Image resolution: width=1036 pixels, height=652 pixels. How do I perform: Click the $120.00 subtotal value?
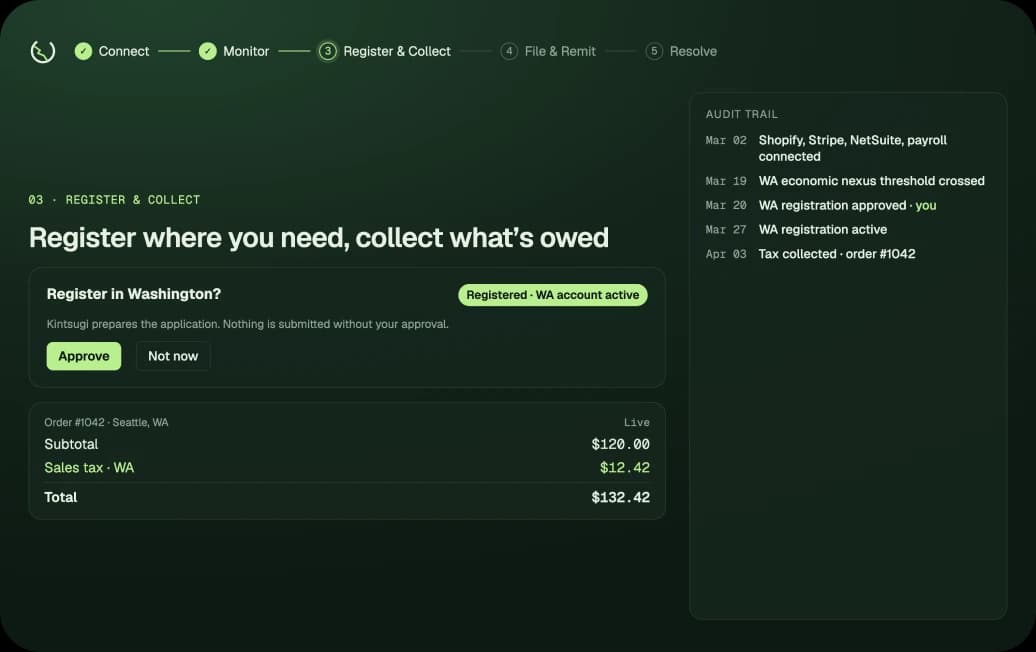620,444
